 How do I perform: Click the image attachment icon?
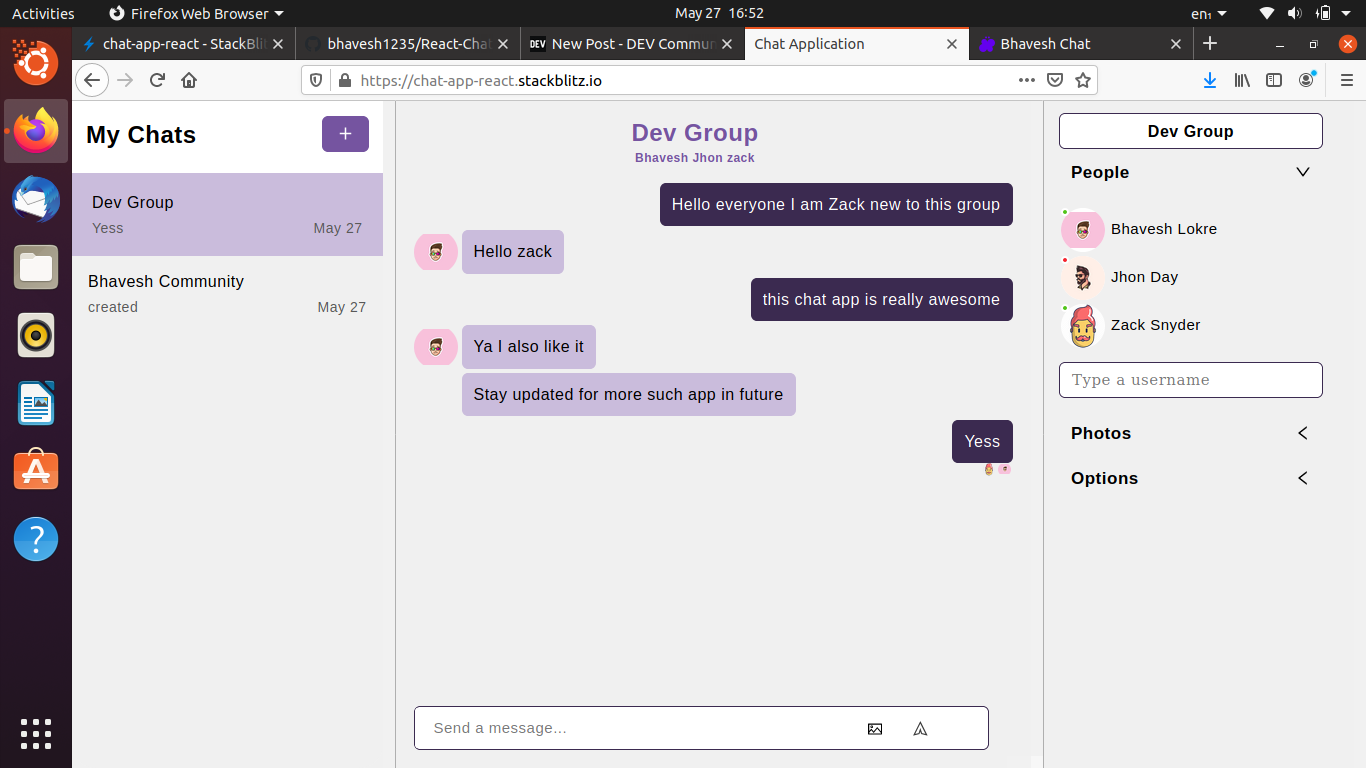pyautogui.click(x=875, y=729)
